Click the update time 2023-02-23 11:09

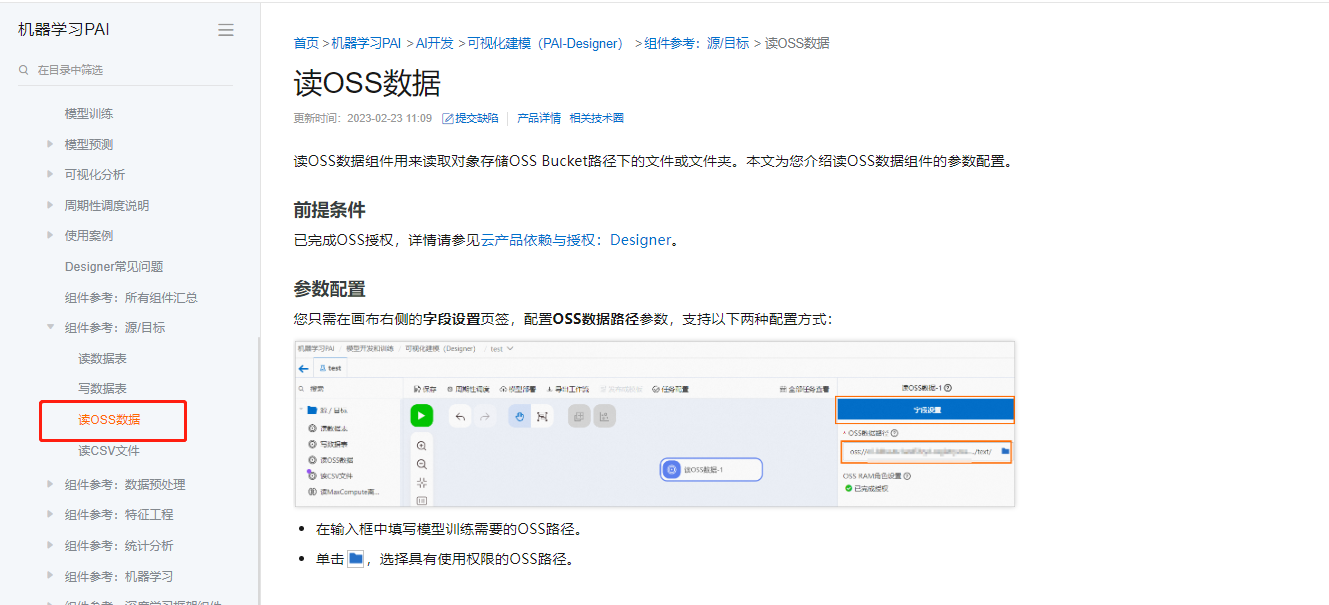click(389, 118)
